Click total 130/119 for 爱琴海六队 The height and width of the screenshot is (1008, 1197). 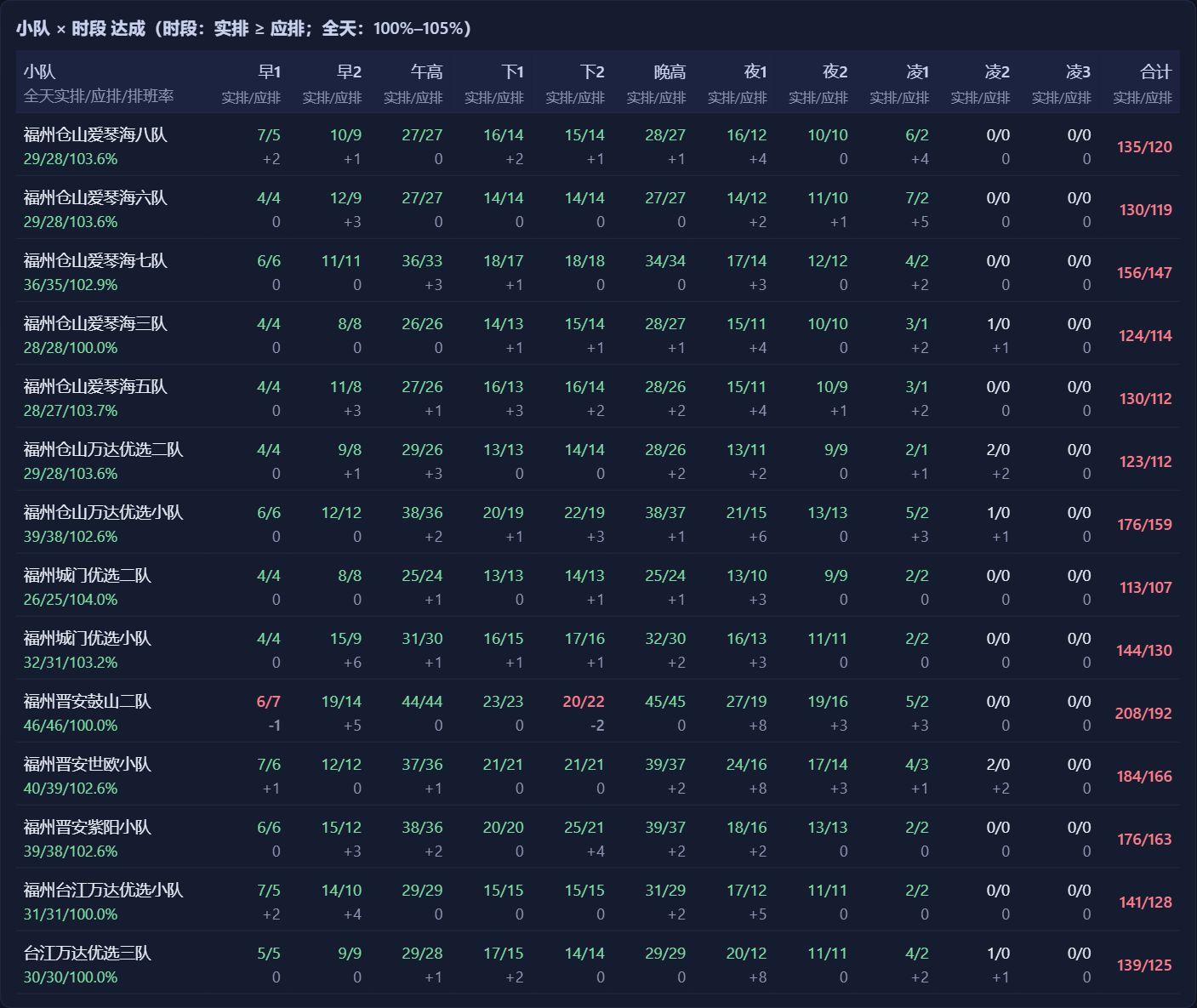(x=1145, y=210)
